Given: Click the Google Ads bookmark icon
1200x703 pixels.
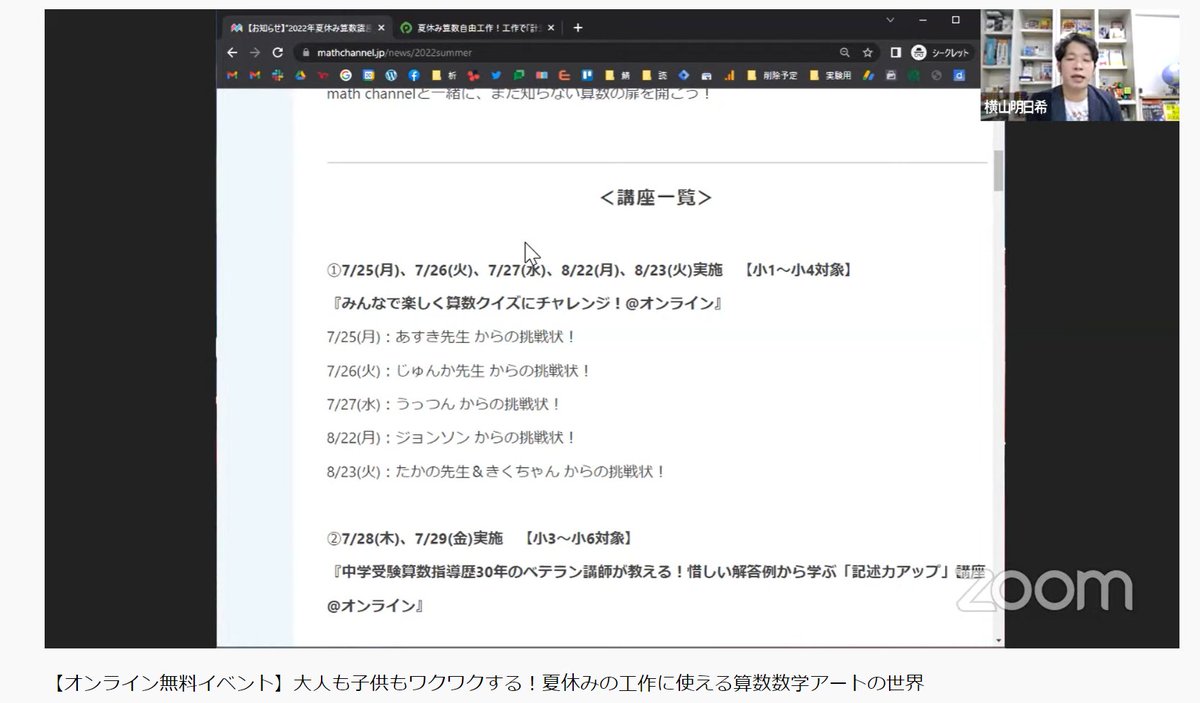Looking at the screenshot, I should [x=867, y=75].
